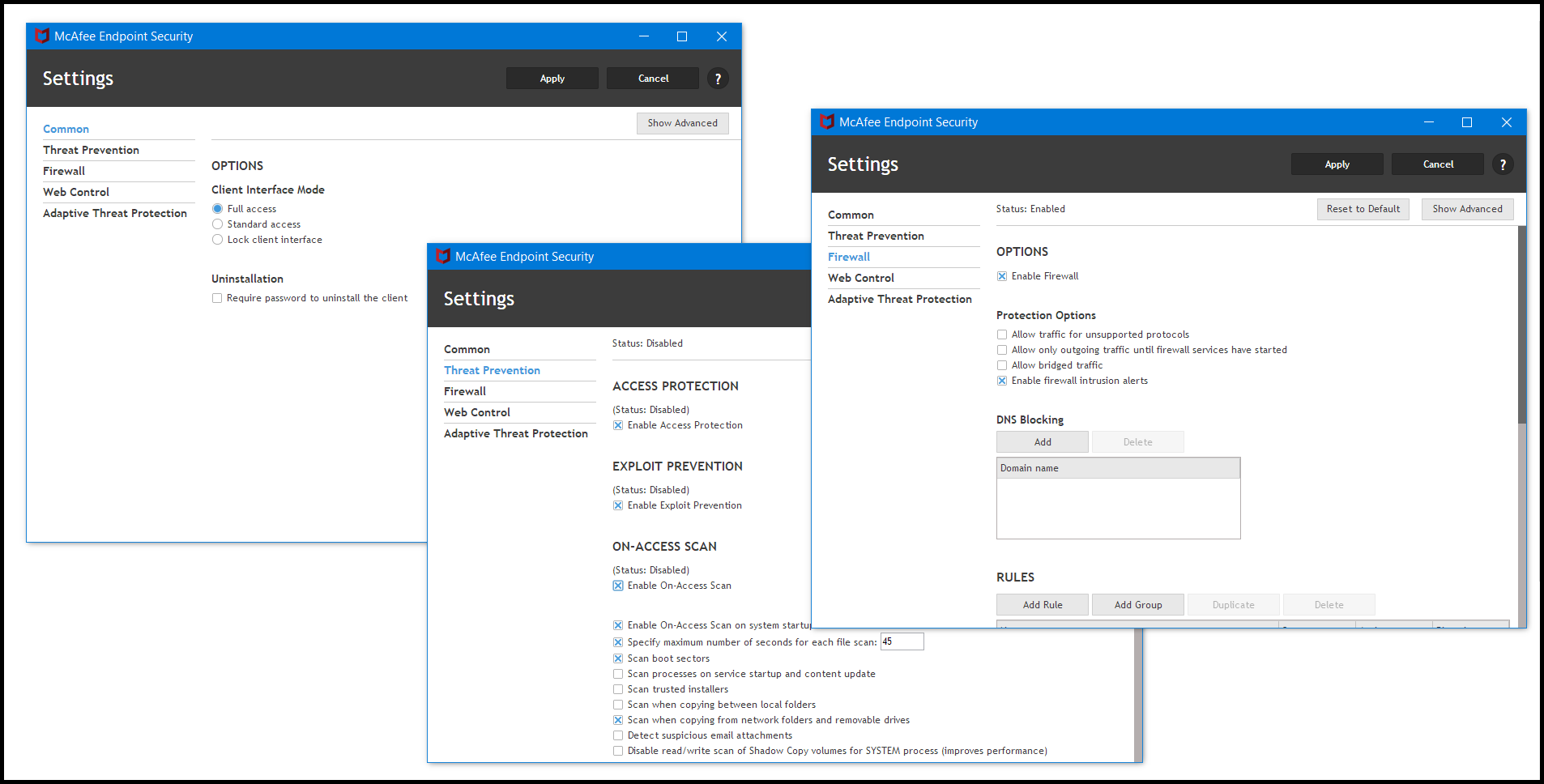
Task: Select Common in the middle Threat Prevention window
Action: point(467,349)
